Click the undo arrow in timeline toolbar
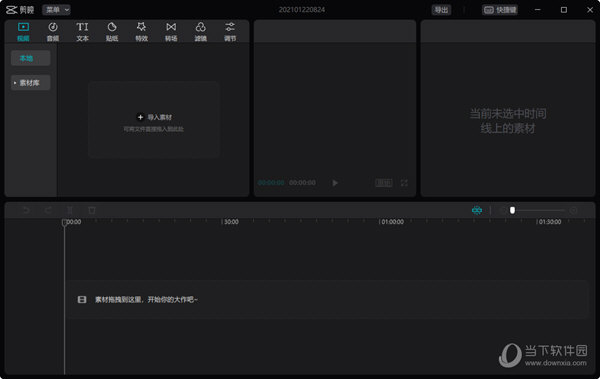 [x=26, y=210]
